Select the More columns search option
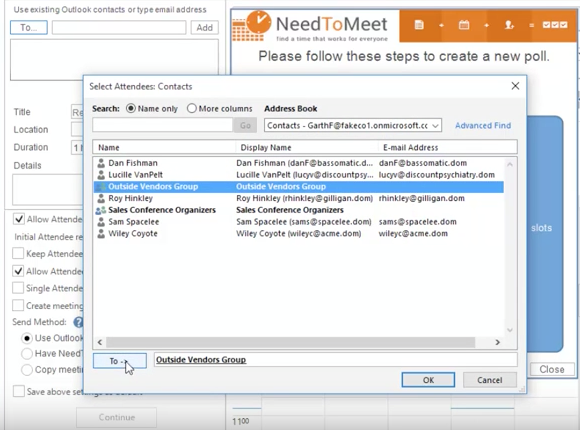The height and width of the screenshot is (430, 580). click(x=192, y=108)
